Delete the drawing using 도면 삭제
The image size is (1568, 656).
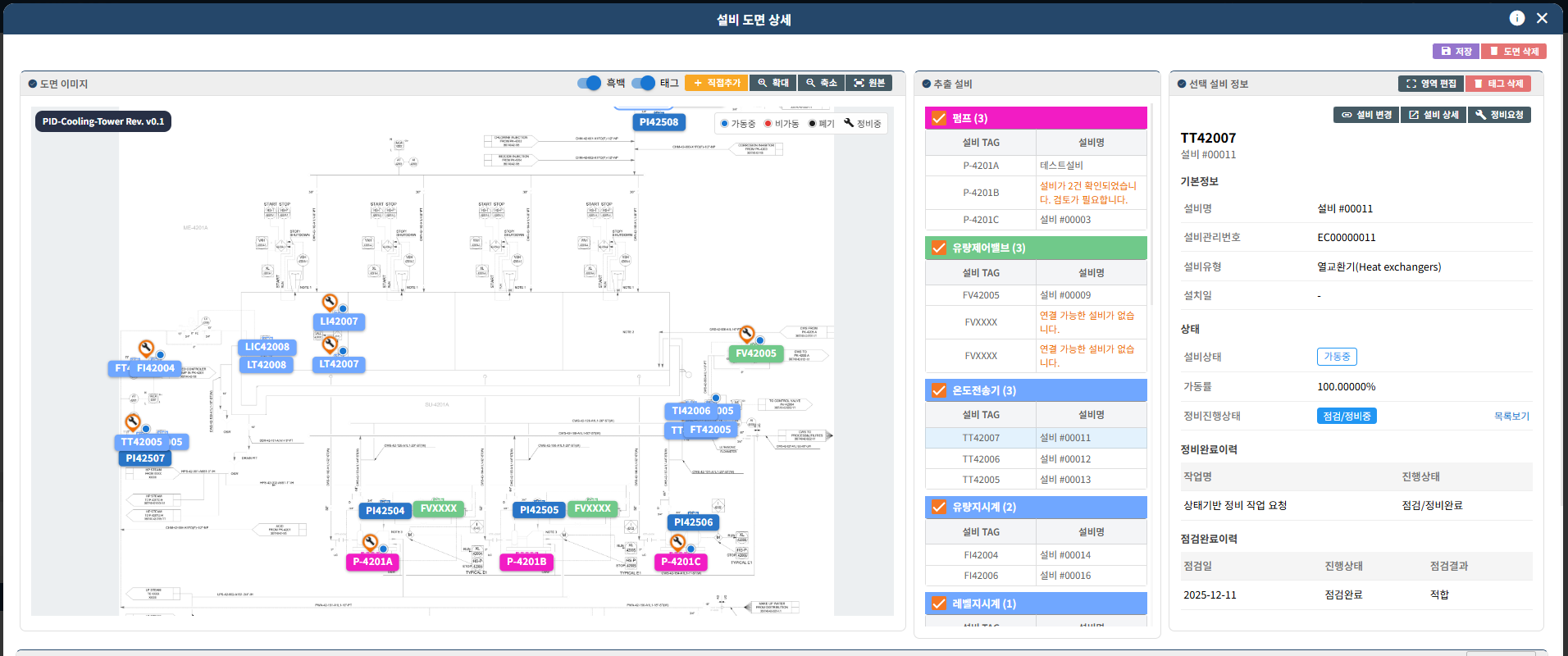coord(1514,51)
